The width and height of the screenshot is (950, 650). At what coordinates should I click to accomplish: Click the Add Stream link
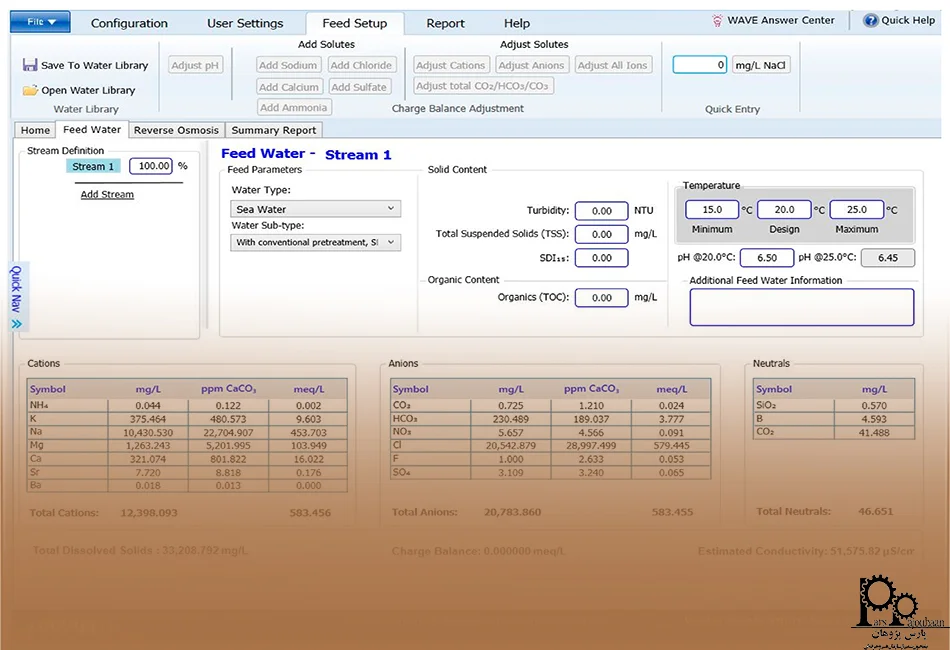pyautogui.click(x=107, y=194)
